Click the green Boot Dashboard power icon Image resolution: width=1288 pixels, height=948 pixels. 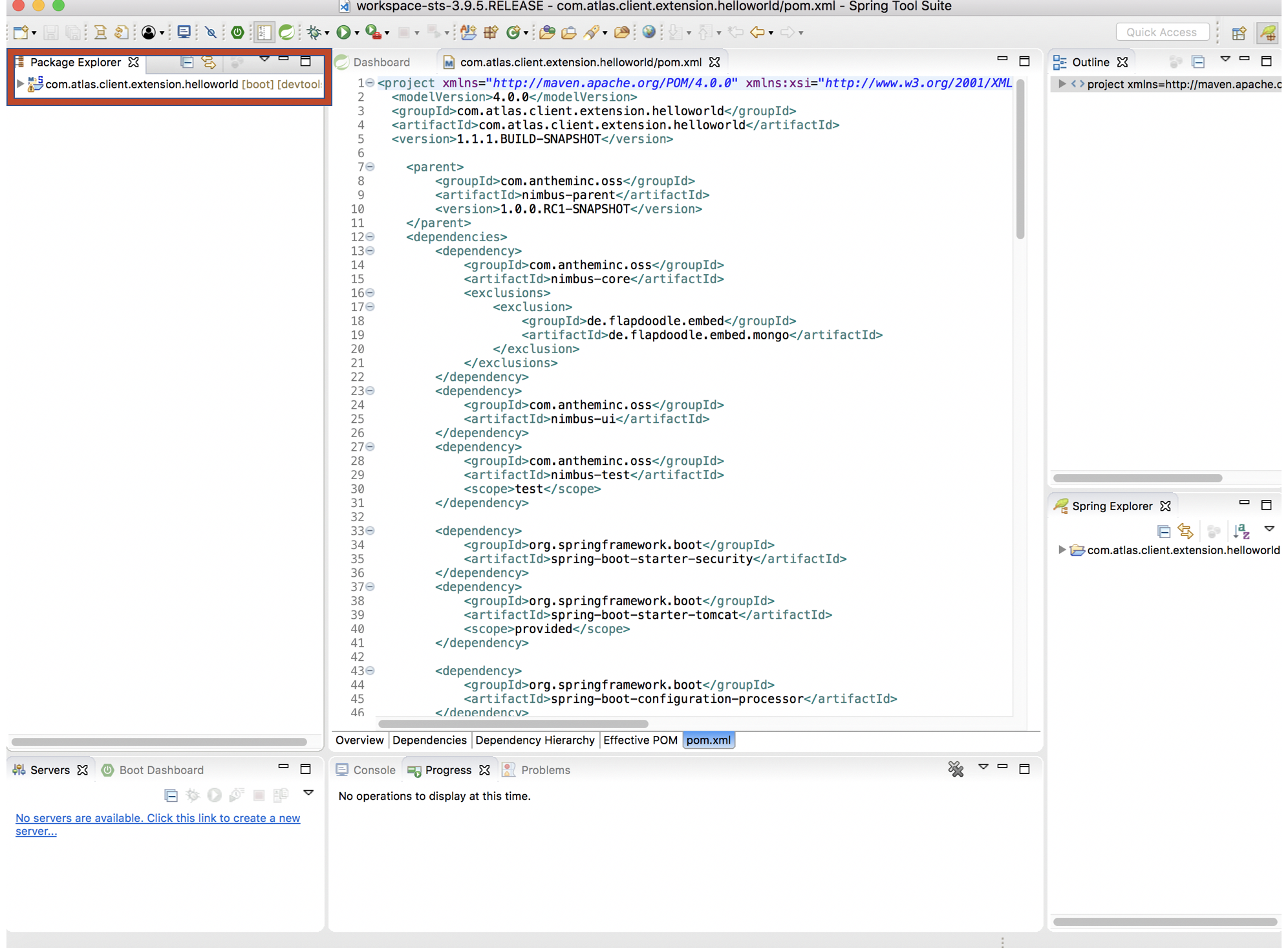pyautogui.click(x=237, y=32)
